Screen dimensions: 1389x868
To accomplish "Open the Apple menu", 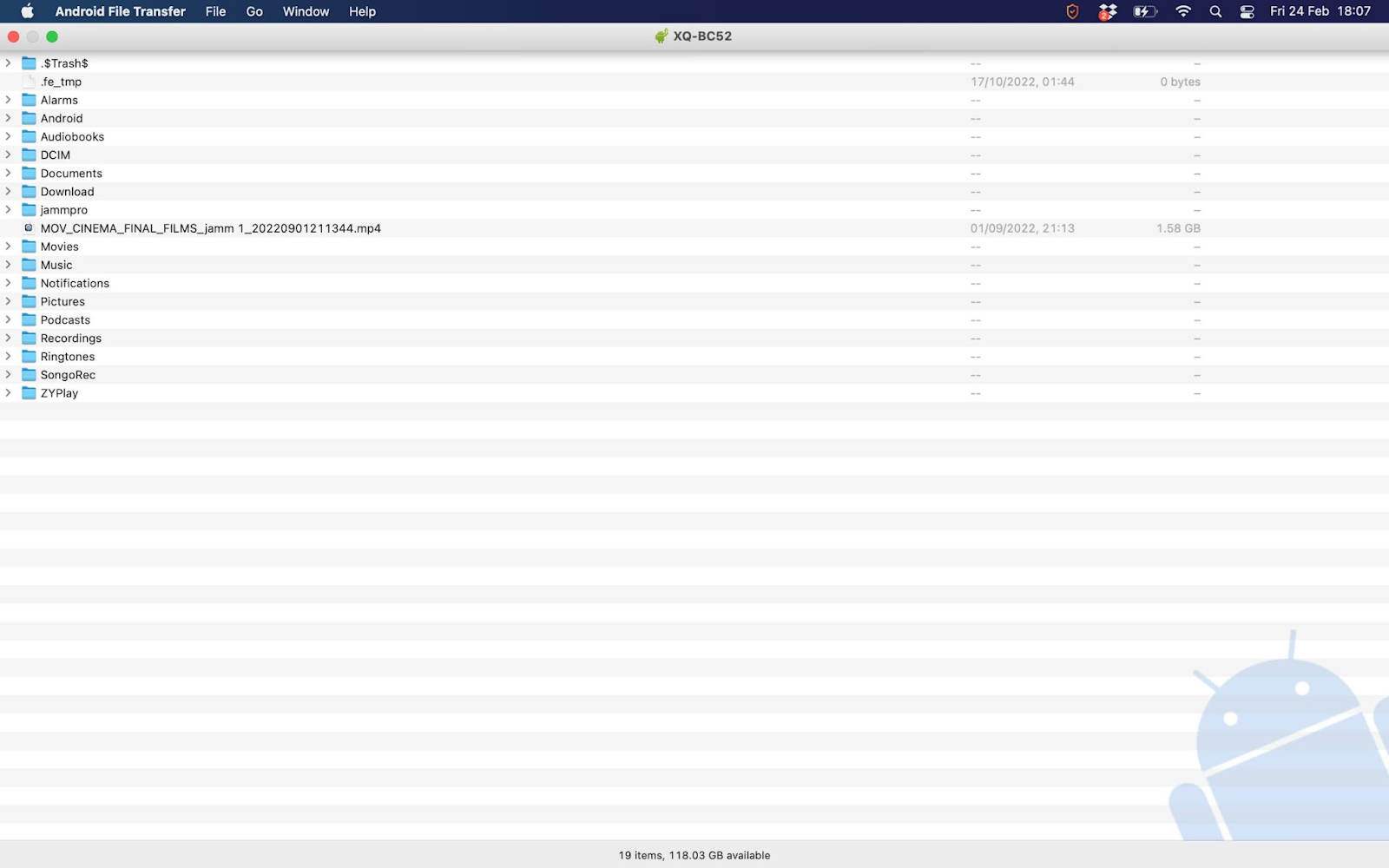I will click(27, 11).
